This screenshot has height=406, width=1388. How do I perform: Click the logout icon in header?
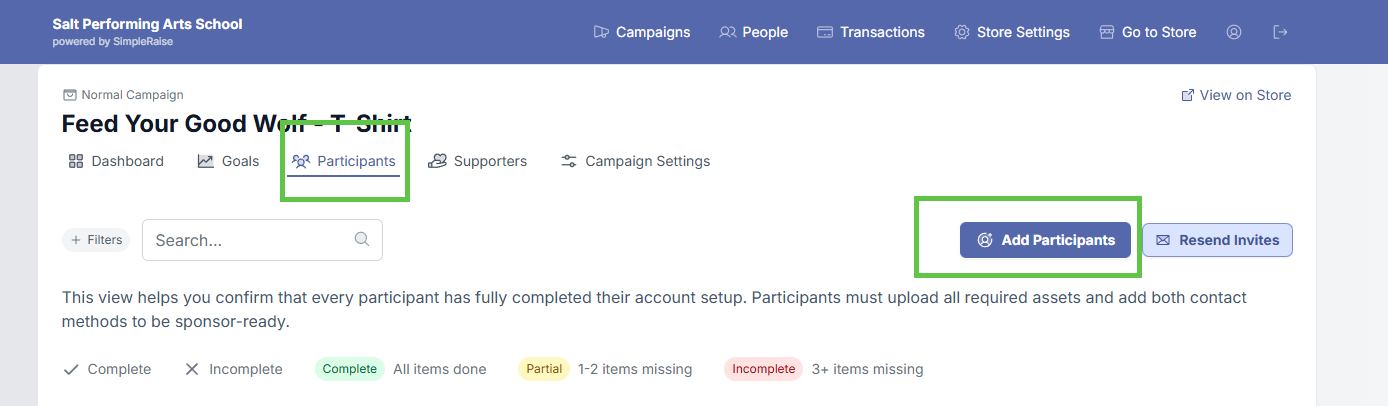click(x=1280, y=32)
